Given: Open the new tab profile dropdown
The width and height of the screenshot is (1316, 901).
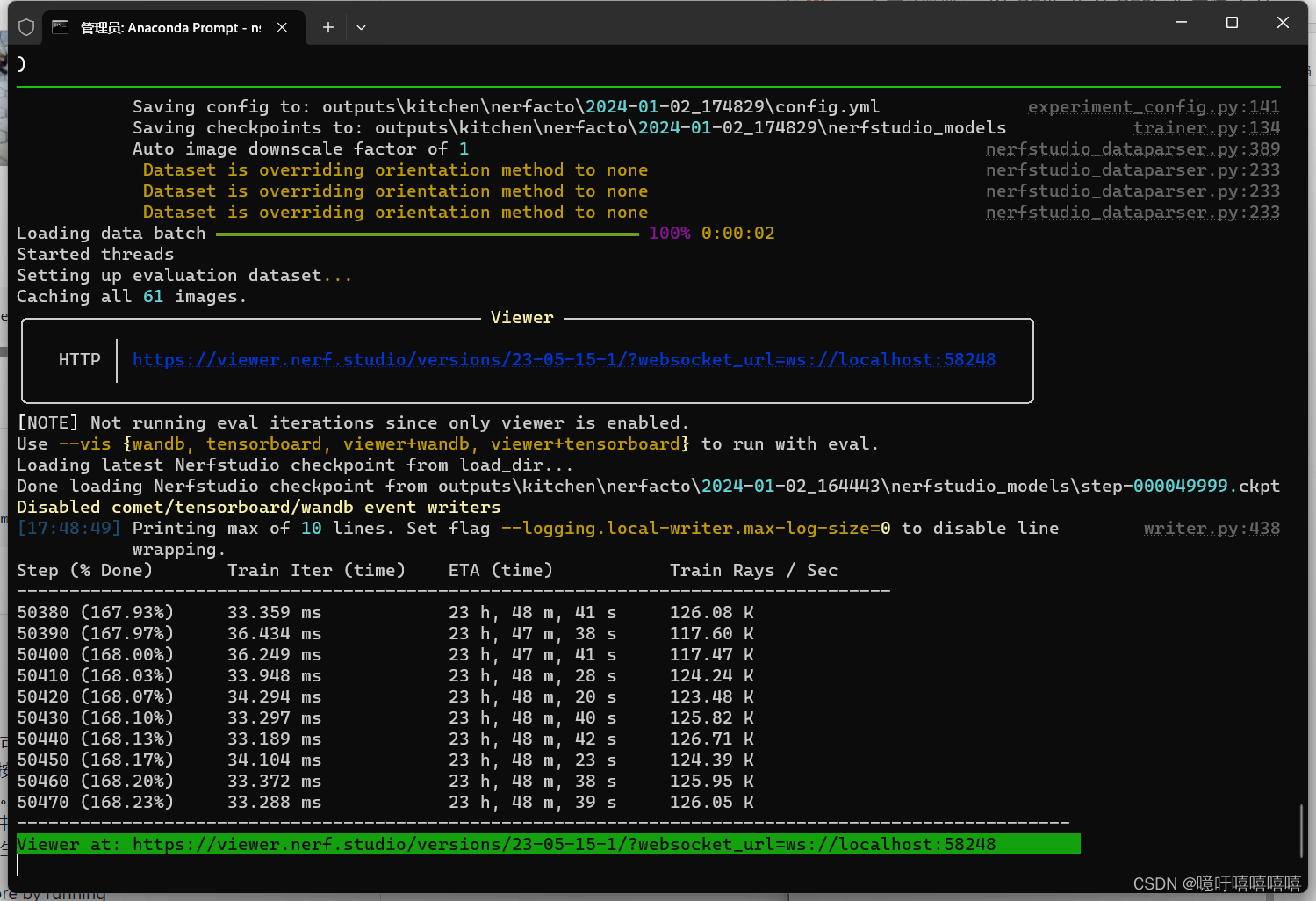Looking at the screenshot, I should pyautogui.click(x=361, y=27).
